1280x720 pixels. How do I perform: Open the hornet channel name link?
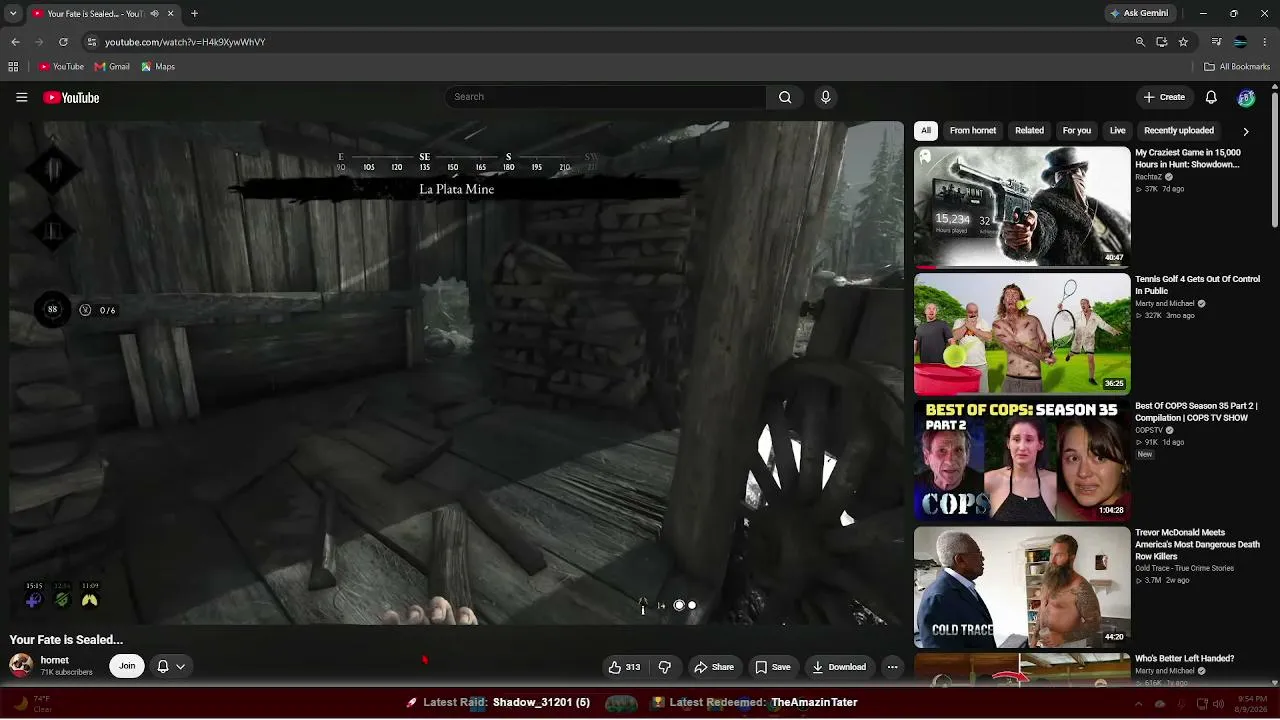[55, 660]
